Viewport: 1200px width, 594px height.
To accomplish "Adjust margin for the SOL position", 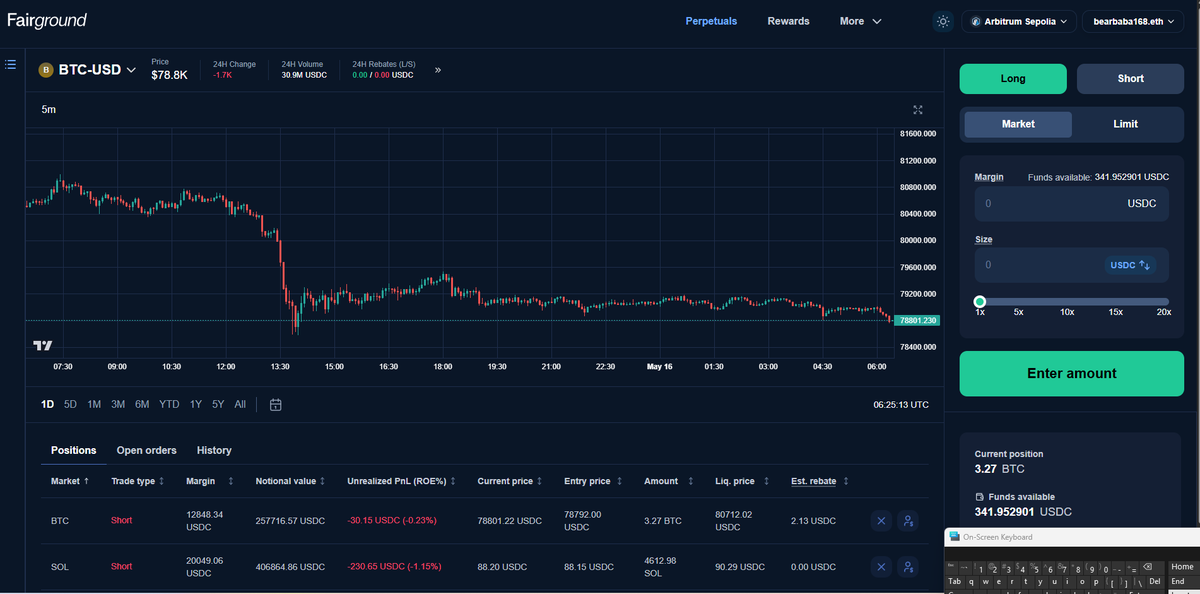I will [x=907, y=567].
